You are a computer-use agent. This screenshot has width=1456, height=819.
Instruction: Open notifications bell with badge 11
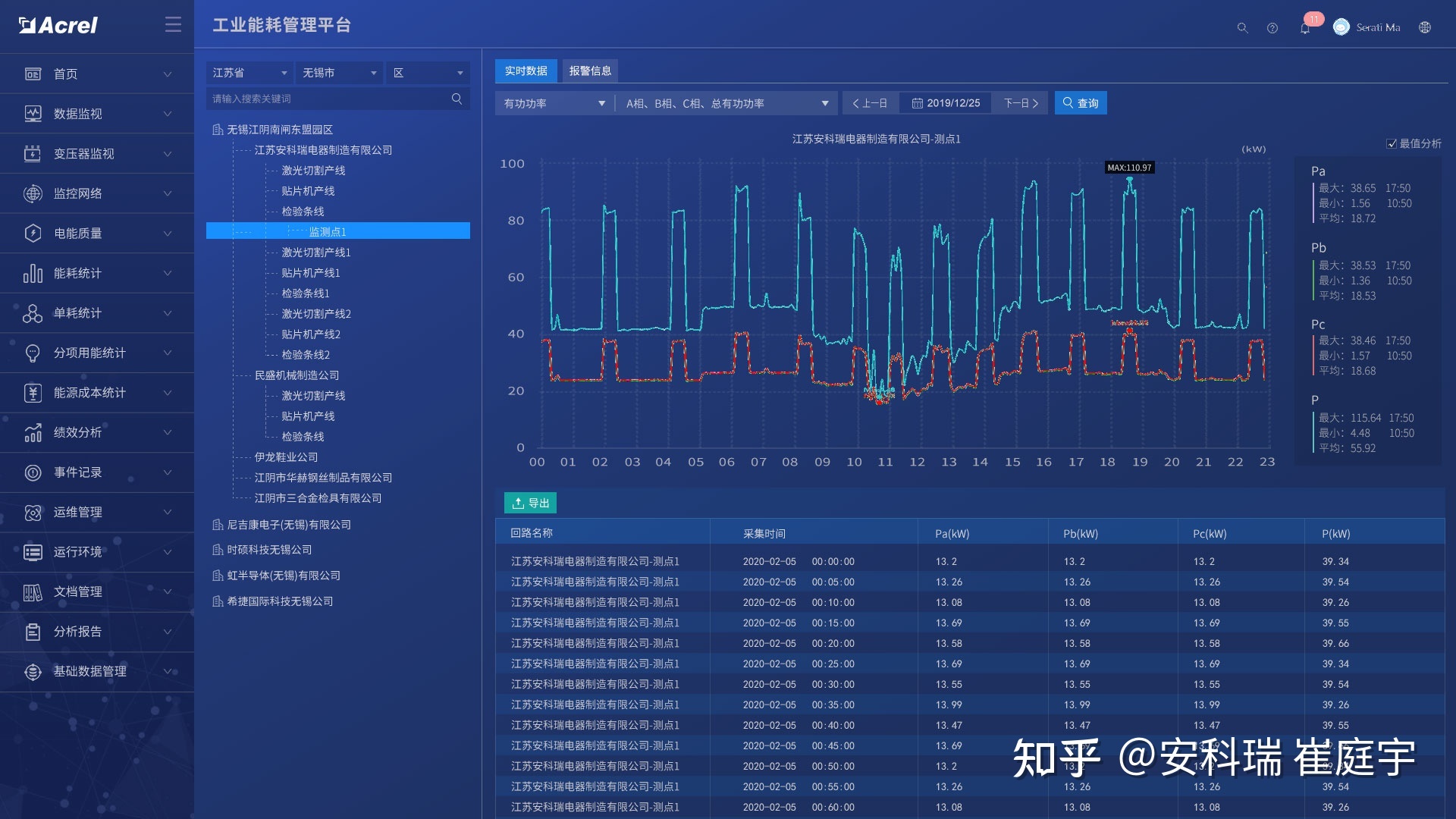[x=1305, y=28]
